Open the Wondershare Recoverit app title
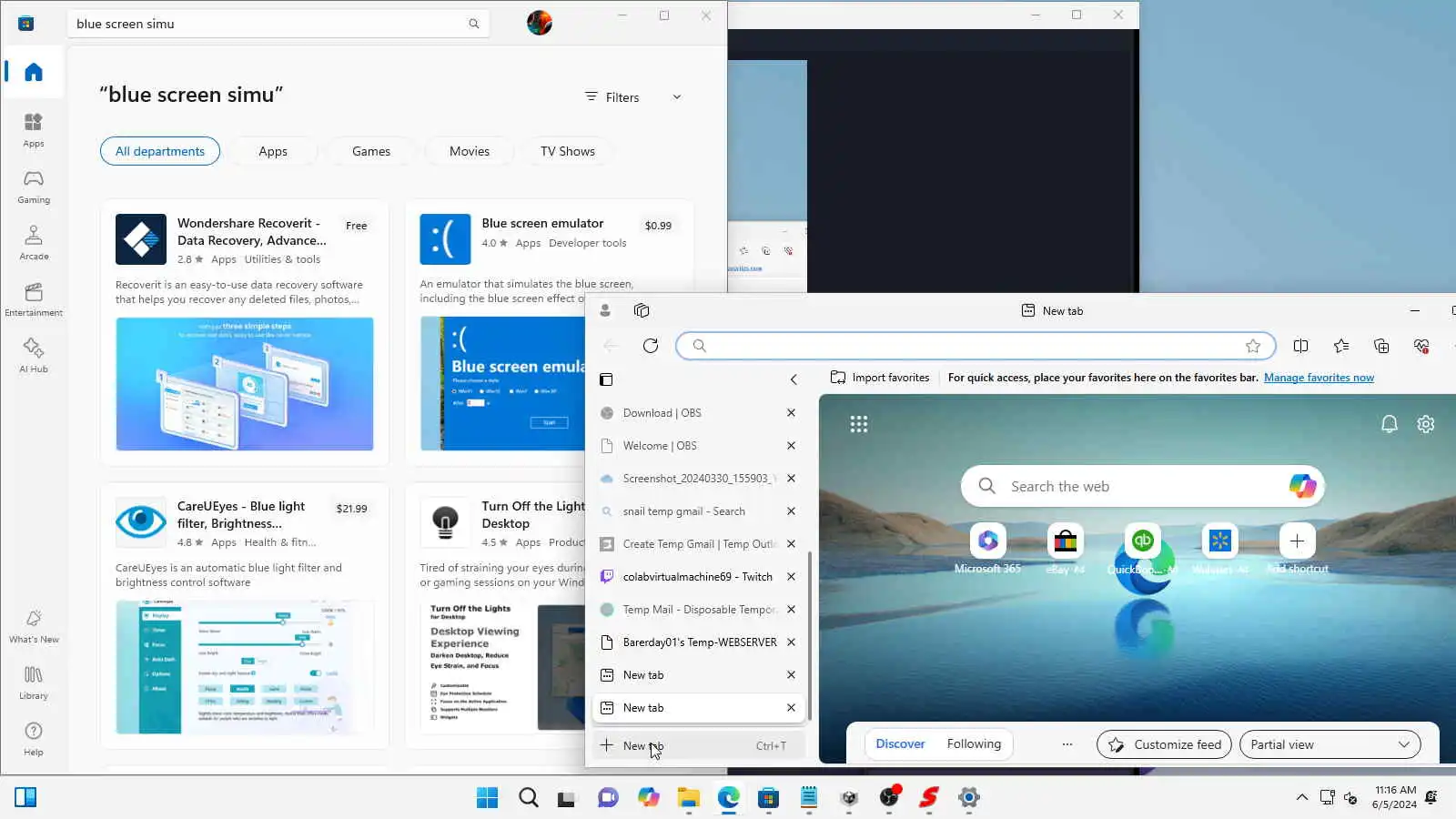Image resolution: width=1456 pixels, height=819 pixels. (252, 232)
